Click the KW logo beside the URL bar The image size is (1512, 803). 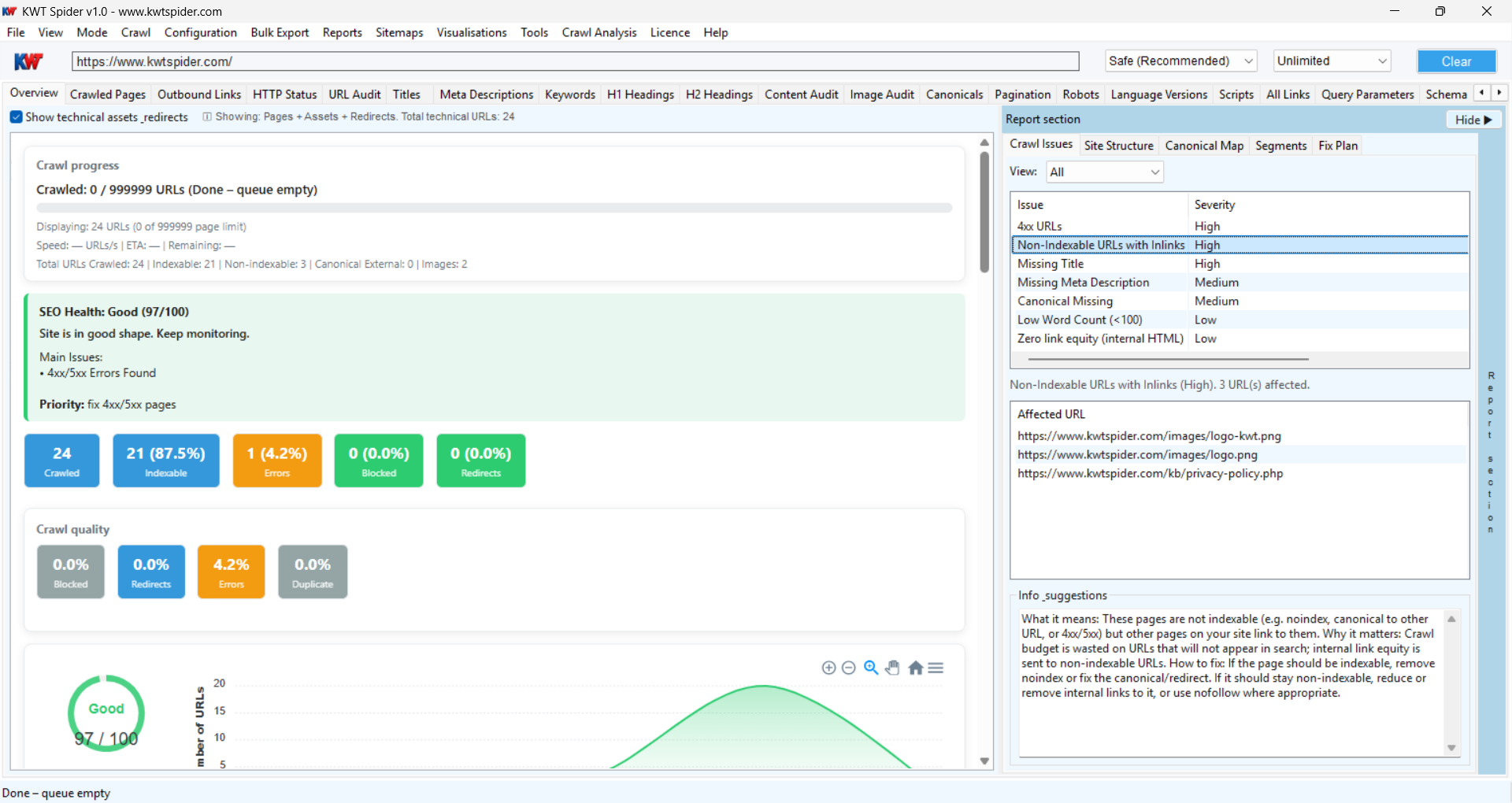[28, 61]
